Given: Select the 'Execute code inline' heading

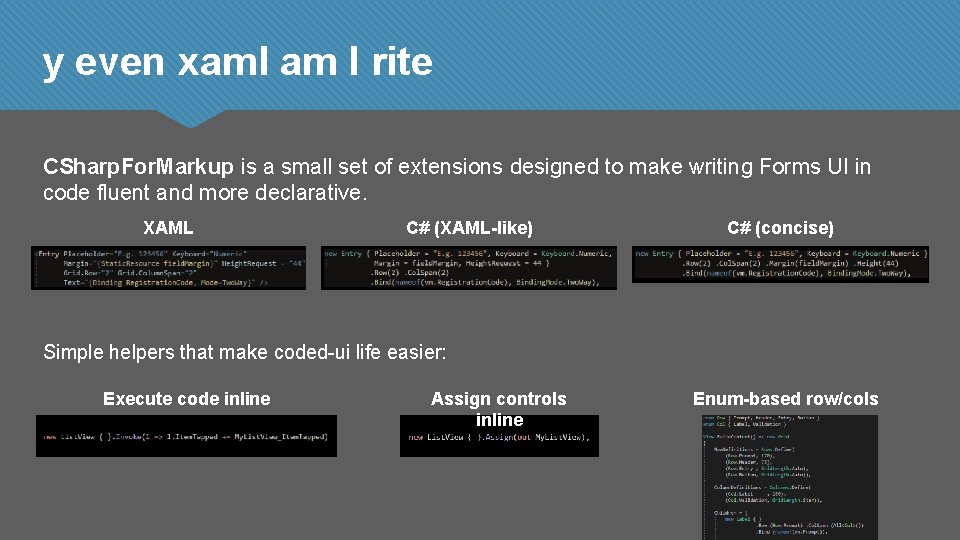Looking at the screenshot, I should pos(187,399).
